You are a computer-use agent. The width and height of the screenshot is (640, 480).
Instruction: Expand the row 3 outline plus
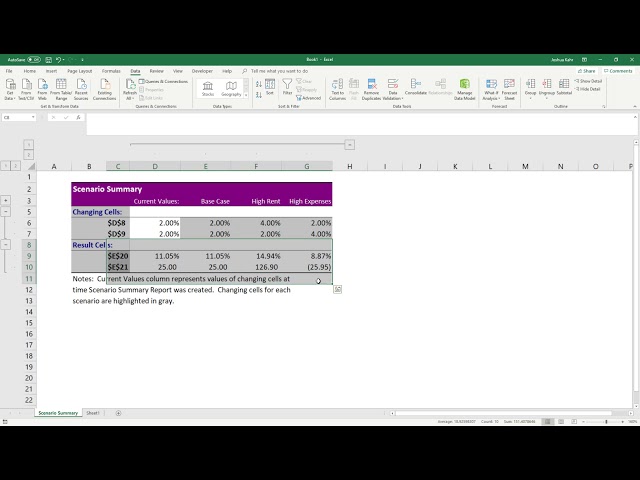[x=6, y=200]
